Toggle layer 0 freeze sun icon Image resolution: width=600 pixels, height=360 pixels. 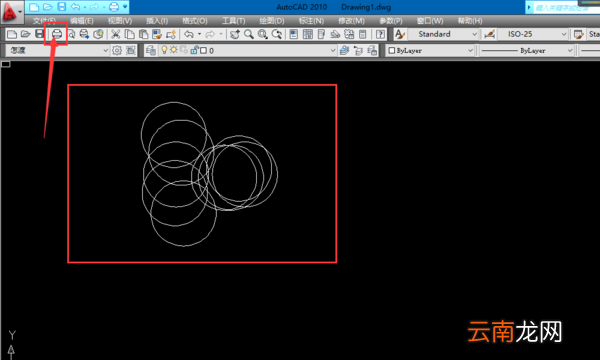point(174,50)
